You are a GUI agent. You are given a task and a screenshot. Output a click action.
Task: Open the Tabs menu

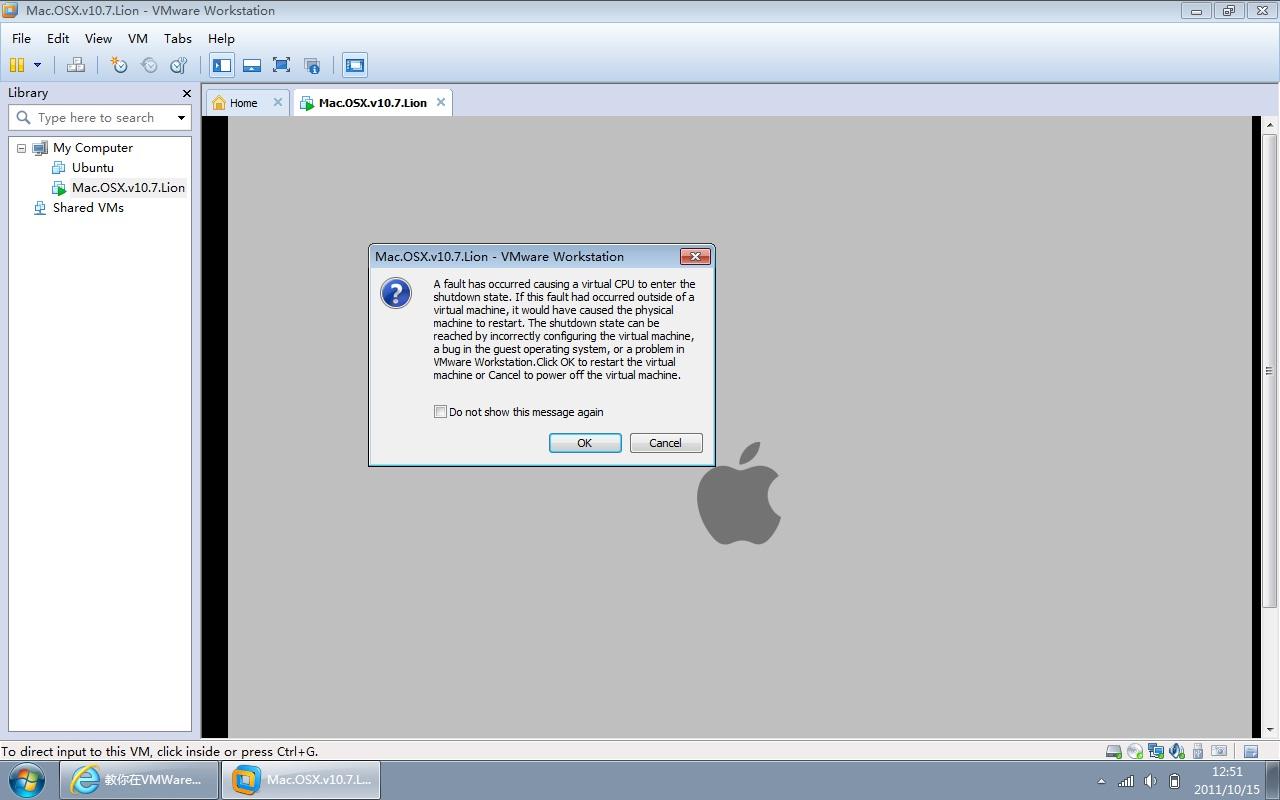pos(178,38)
